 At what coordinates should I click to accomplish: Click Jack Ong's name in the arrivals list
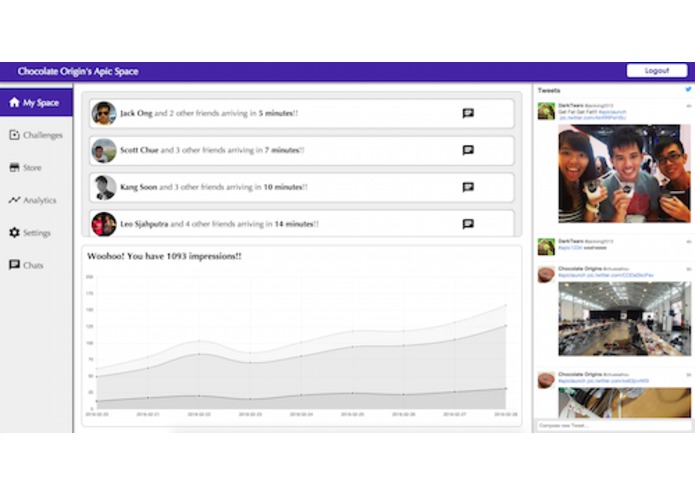pyautogui.click(x=137, y=113)
